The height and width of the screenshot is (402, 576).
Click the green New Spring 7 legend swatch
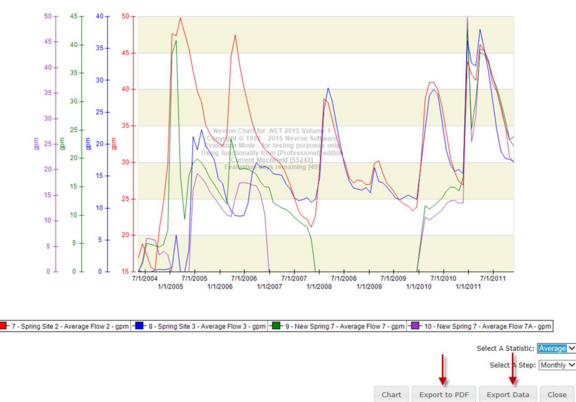[276, 326]
